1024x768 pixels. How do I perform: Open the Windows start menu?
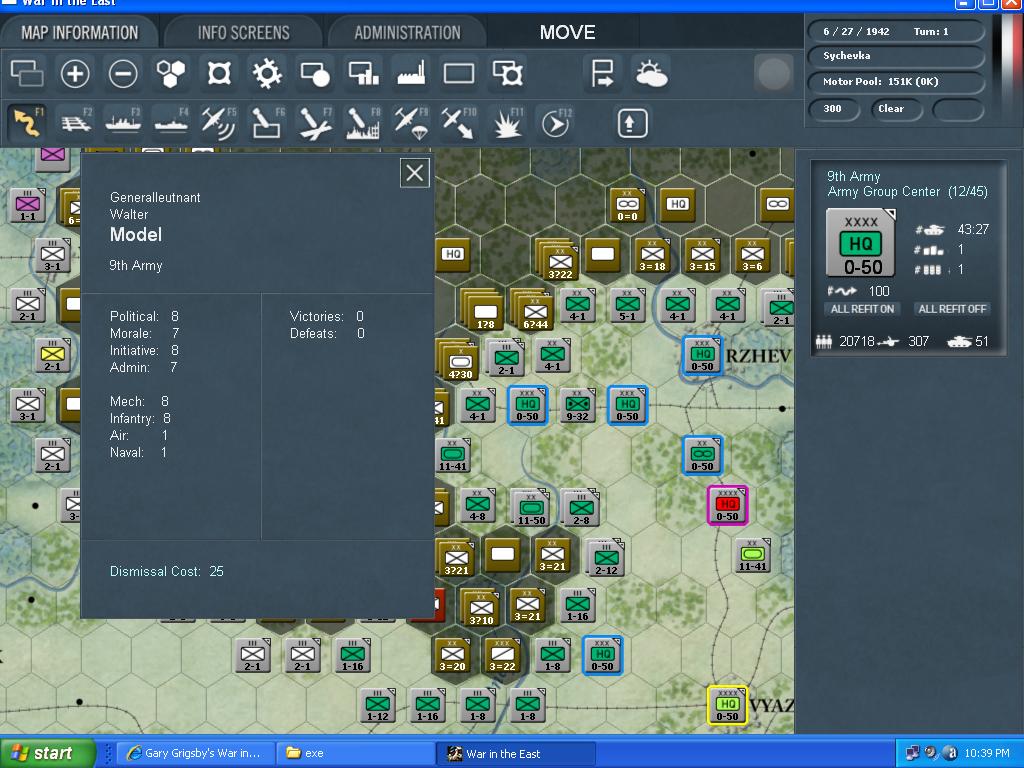[47, 754]
